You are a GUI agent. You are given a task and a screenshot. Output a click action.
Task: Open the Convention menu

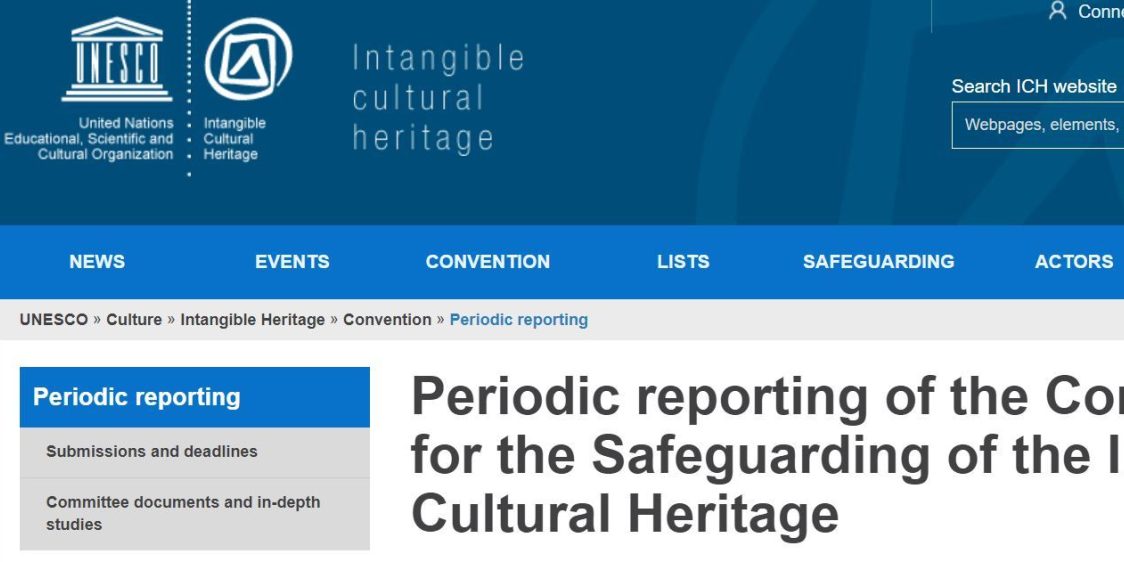pos(487,262)
